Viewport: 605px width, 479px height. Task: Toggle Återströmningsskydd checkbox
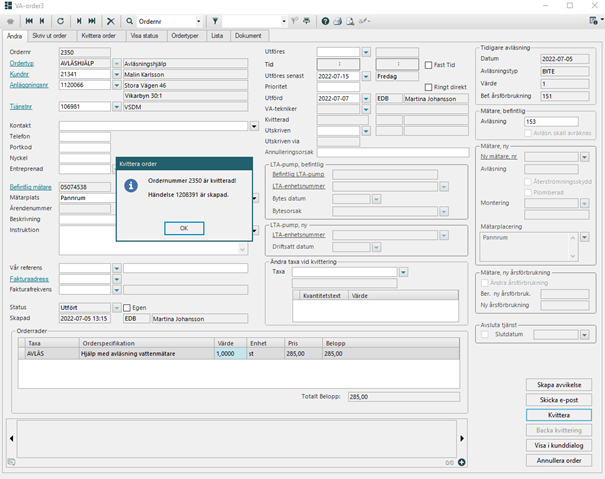tap(528, 181)
